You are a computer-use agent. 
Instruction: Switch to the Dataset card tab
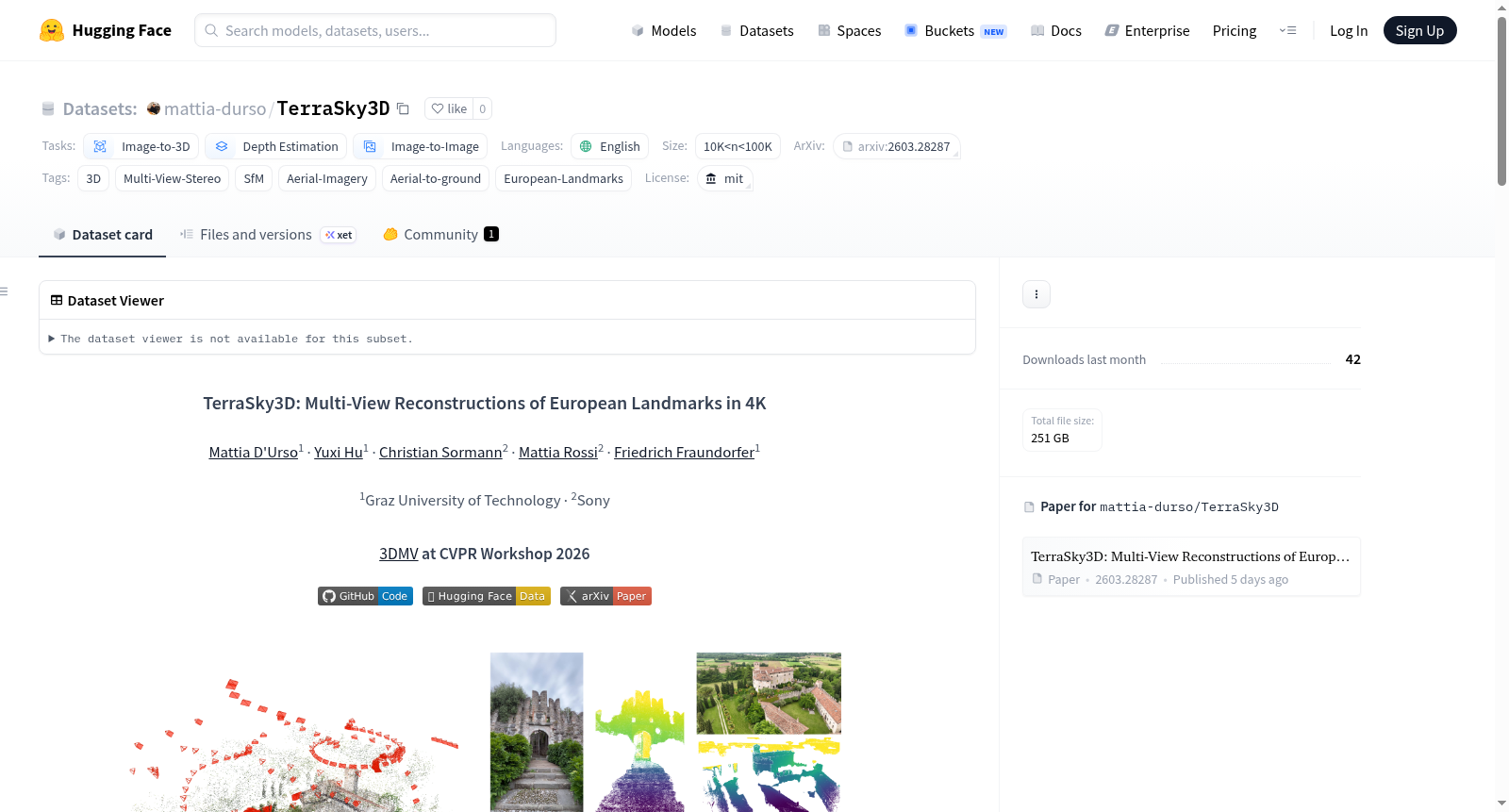[x=102, y=235]
